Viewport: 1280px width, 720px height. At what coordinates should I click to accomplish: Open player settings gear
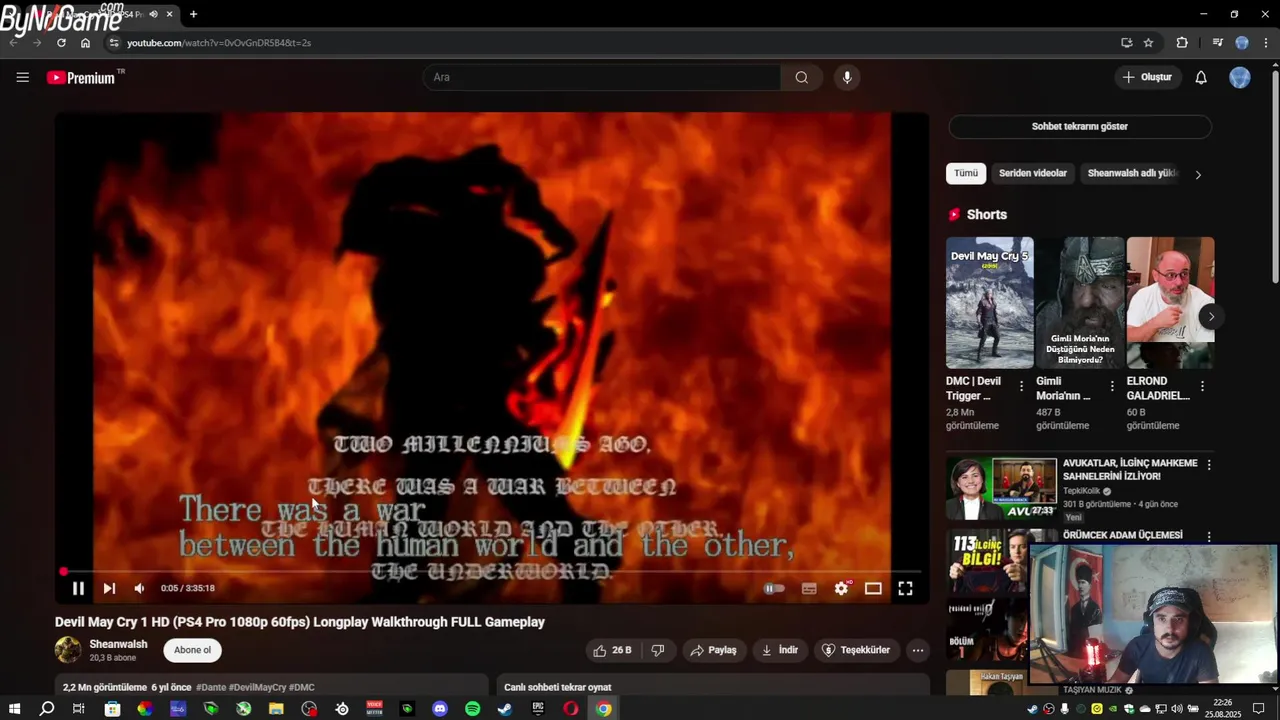click(841, 588)
